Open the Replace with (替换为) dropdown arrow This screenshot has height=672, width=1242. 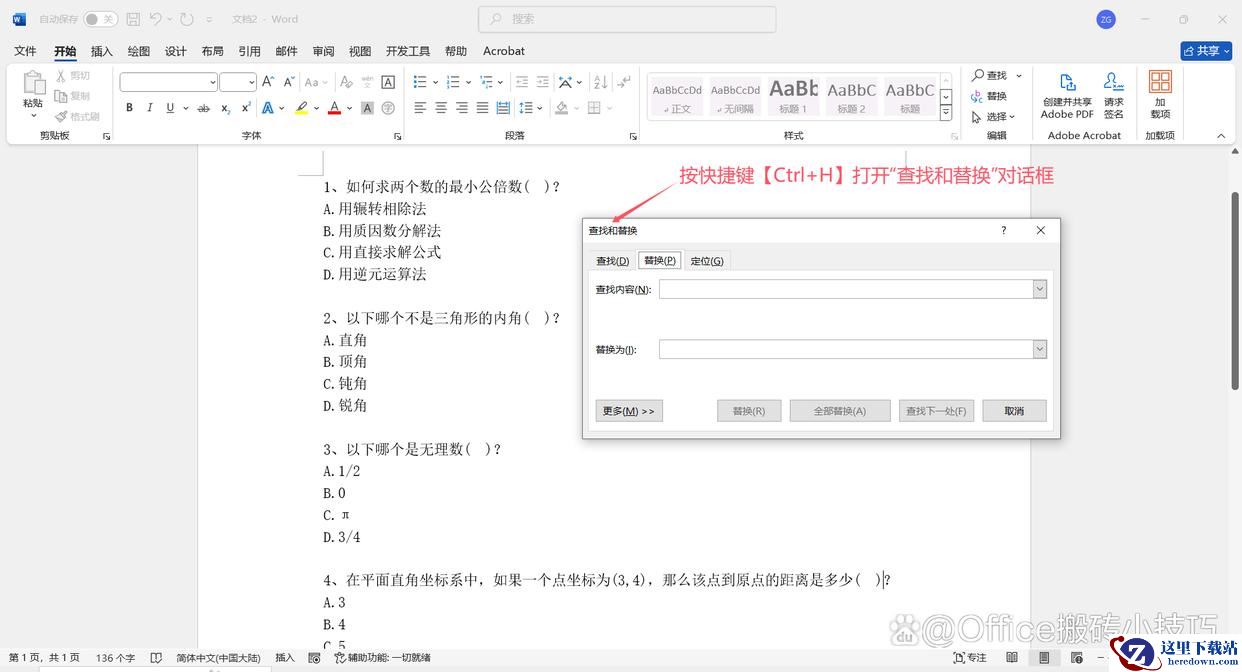coord(1040,349)
